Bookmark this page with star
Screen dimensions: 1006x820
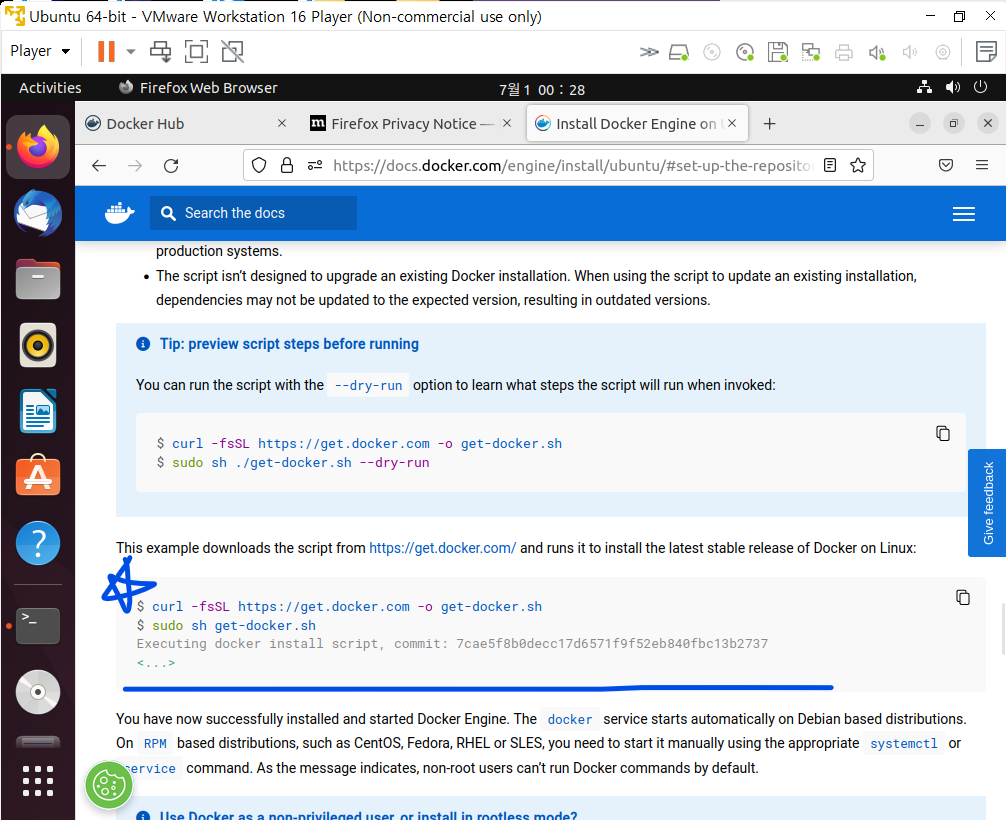pyautogui.click(x=858, y=166)
